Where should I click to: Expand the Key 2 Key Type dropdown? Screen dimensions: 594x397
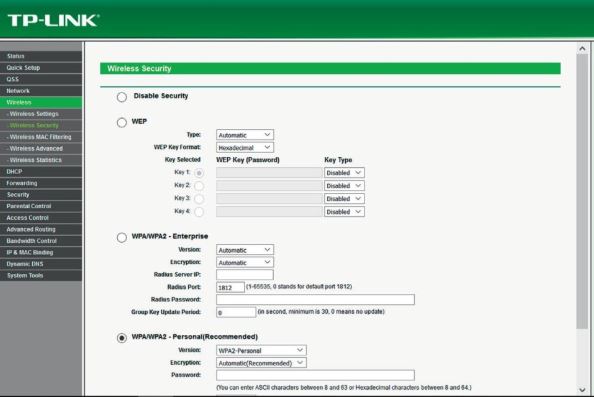pyautogui.click(x=344, y=186)
